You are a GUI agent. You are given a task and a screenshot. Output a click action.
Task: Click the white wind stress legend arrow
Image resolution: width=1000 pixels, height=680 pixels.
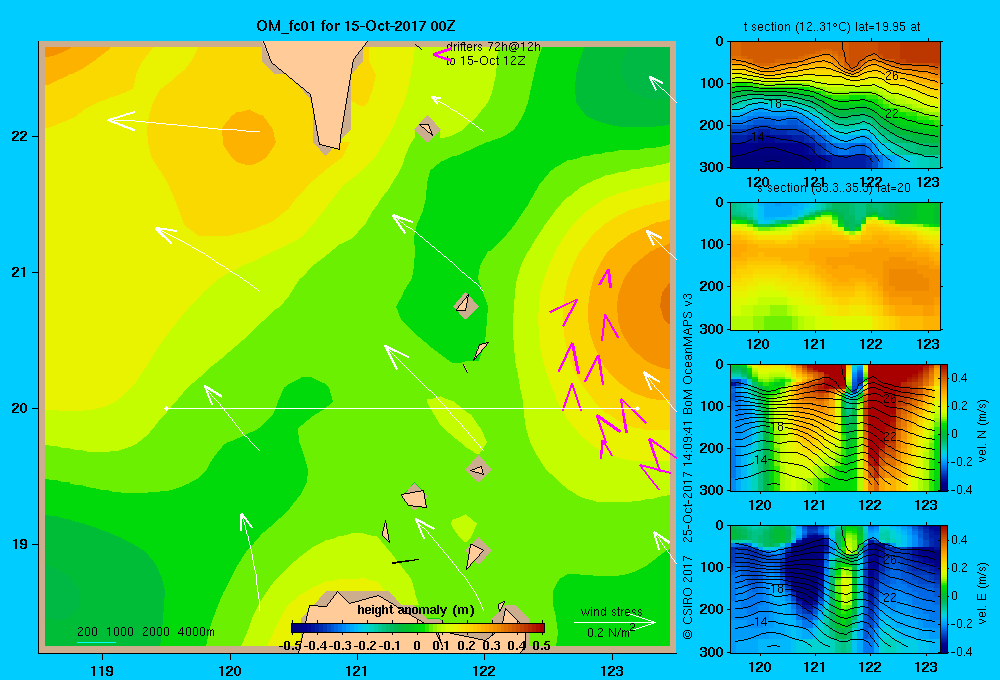pos(615,622)
